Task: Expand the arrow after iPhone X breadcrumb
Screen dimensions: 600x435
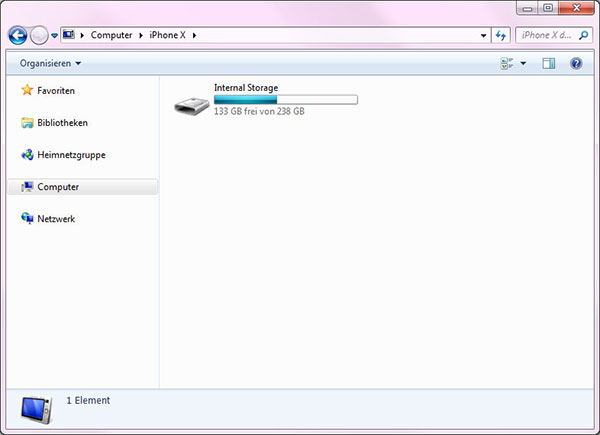Action: pyautogui.click(x=194, y=35)
